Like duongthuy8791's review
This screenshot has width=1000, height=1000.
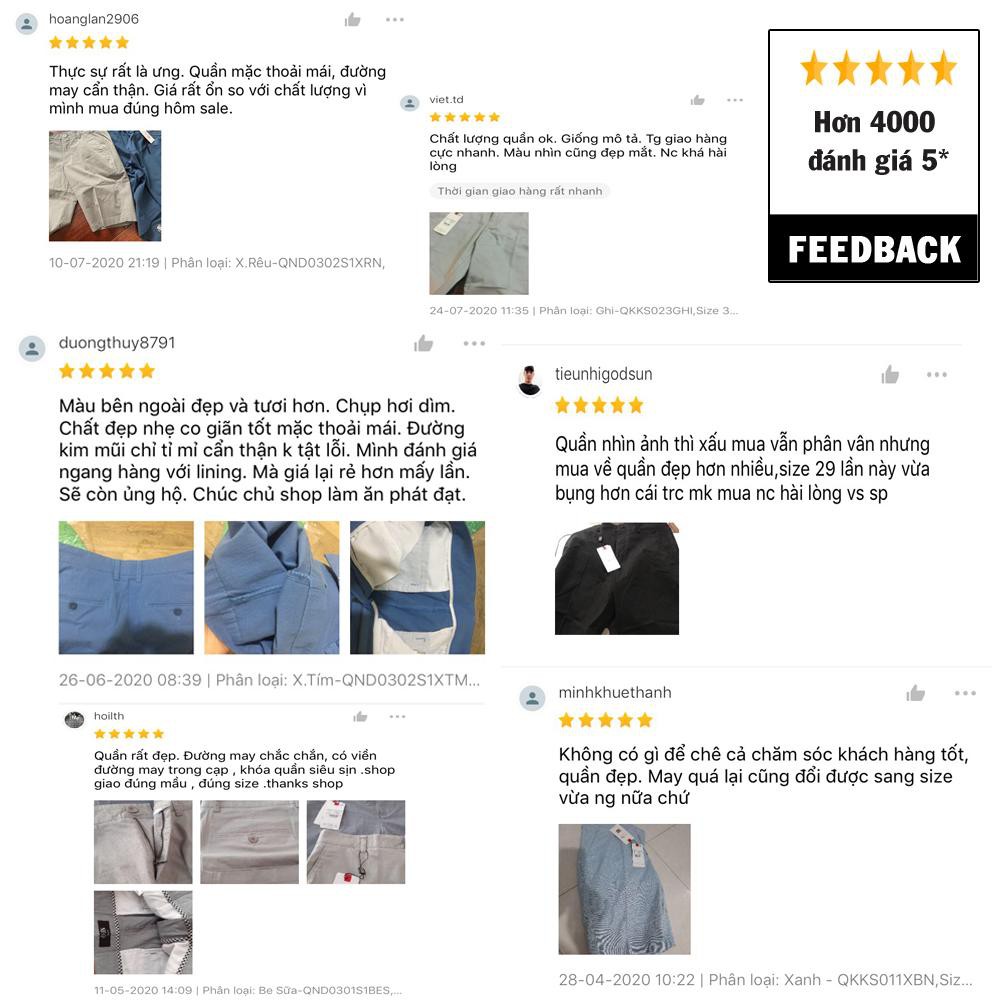tap(423, 344)
